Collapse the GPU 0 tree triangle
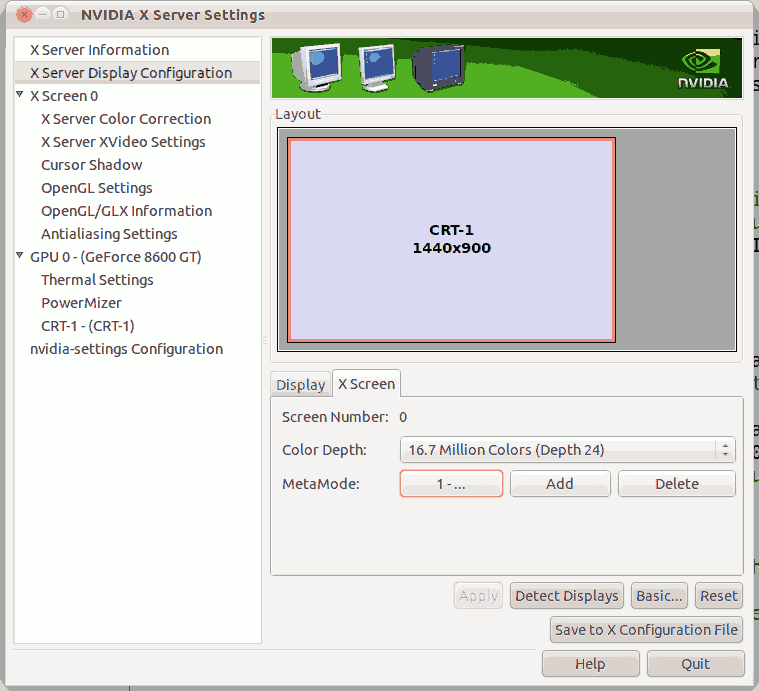The width and height of the screenshot is (759, 691). pos(20,255)
